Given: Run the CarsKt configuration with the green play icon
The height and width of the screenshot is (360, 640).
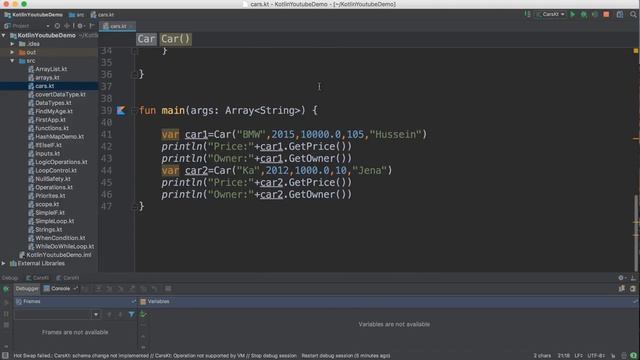Looking at the screenshot, I should pyautogui.click(x=573, y=14).
